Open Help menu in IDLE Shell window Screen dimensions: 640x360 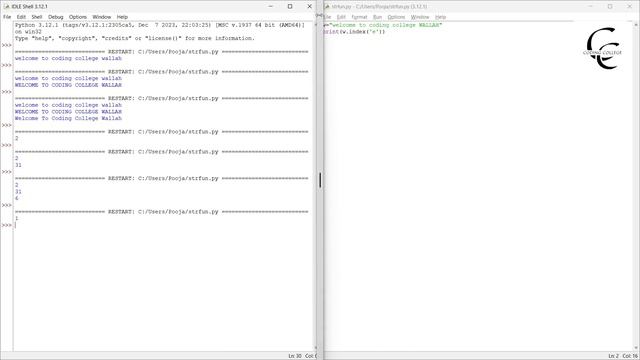tap(122, 17)
